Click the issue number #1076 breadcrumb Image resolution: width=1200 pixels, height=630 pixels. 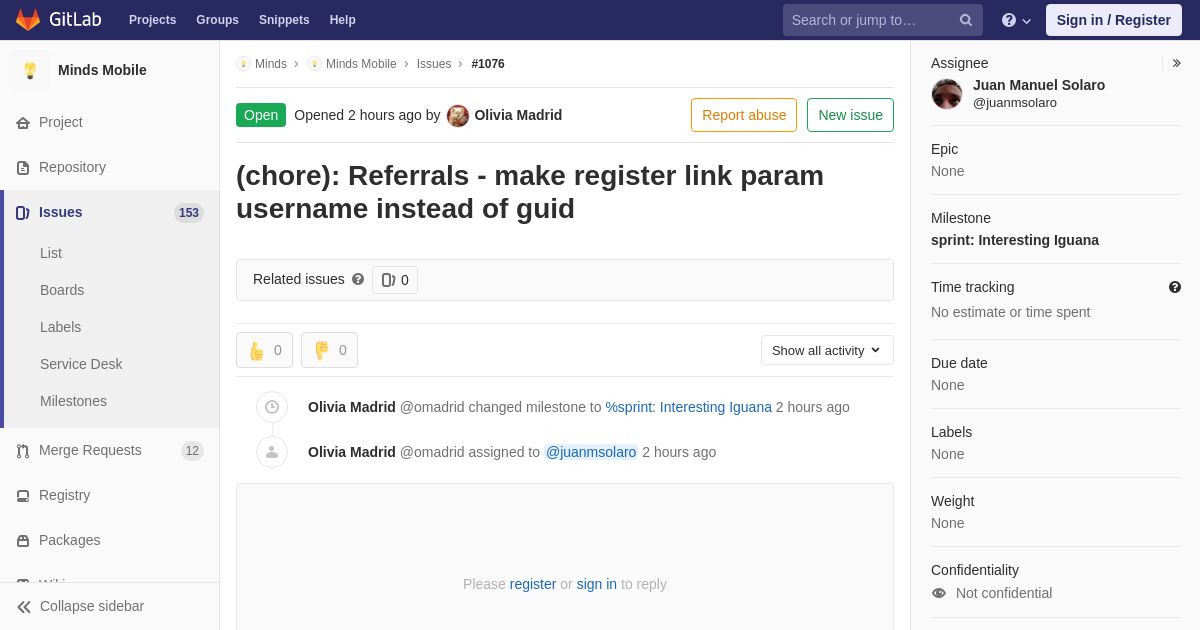pos(488,64)
